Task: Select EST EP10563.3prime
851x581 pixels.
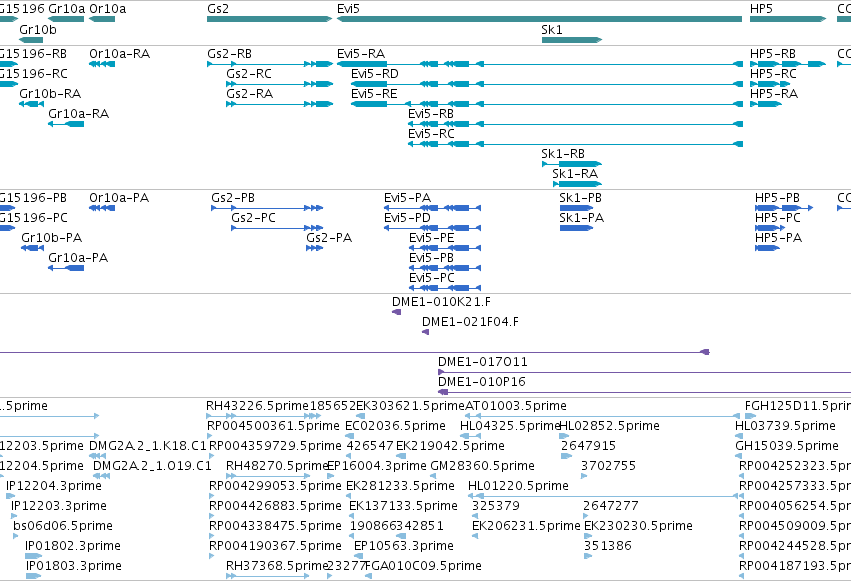Action: [359, 556]
